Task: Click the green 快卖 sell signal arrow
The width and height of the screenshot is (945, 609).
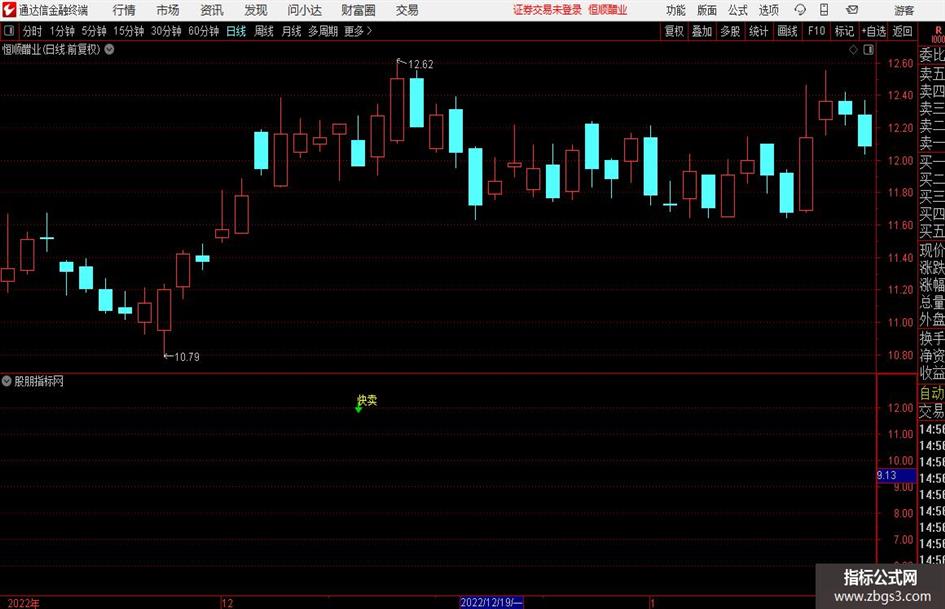Action: click(x=359, y=409)
